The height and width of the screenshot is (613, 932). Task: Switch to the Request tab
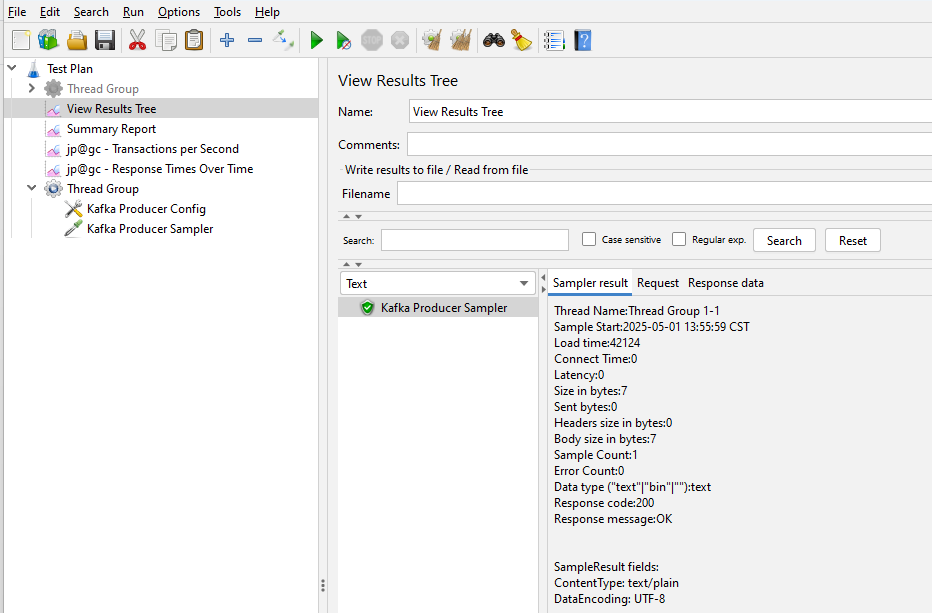tap(657, 283)
